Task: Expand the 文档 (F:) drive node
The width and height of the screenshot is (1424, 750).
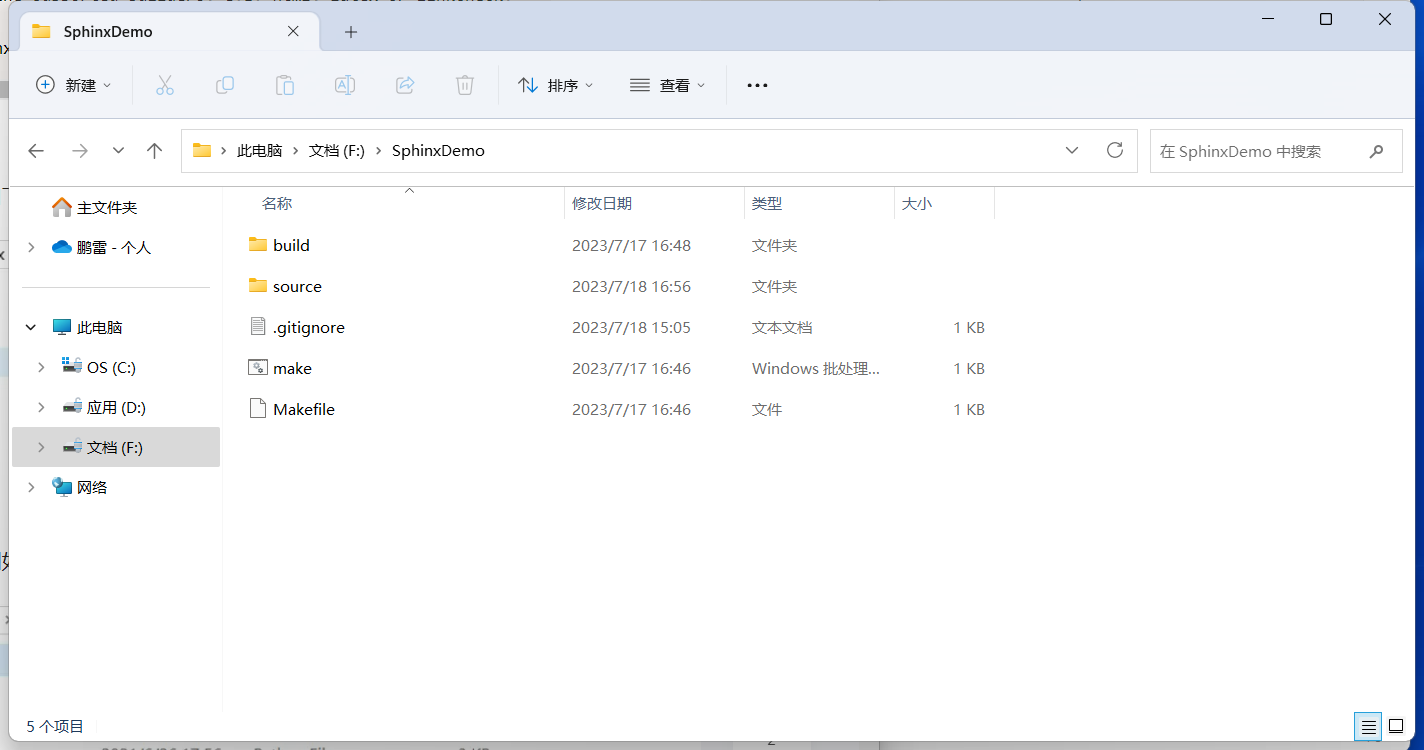Action: coord(41,447)
